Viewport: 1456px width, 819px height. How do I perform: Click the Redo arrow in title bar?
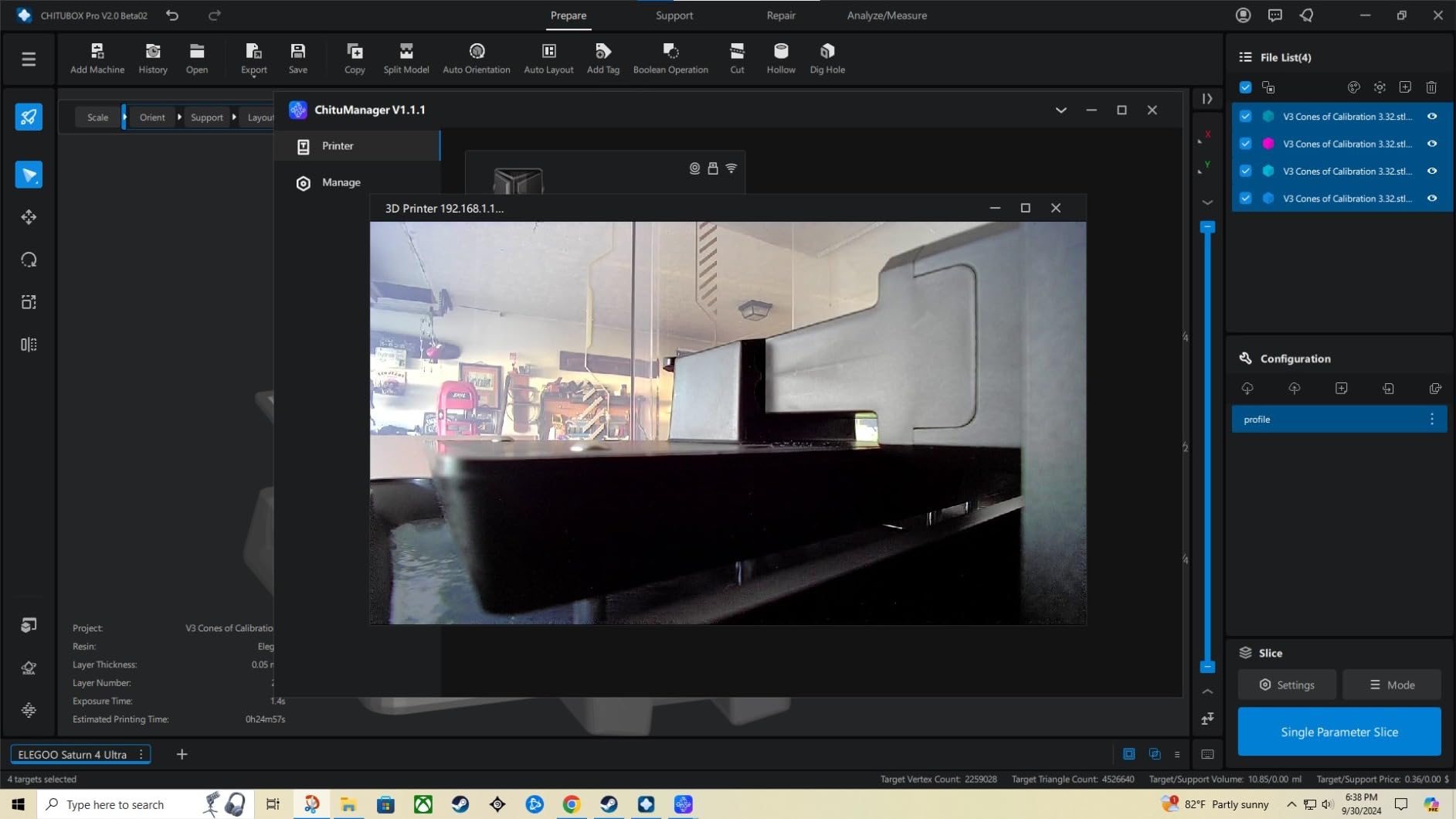(215, 15)
